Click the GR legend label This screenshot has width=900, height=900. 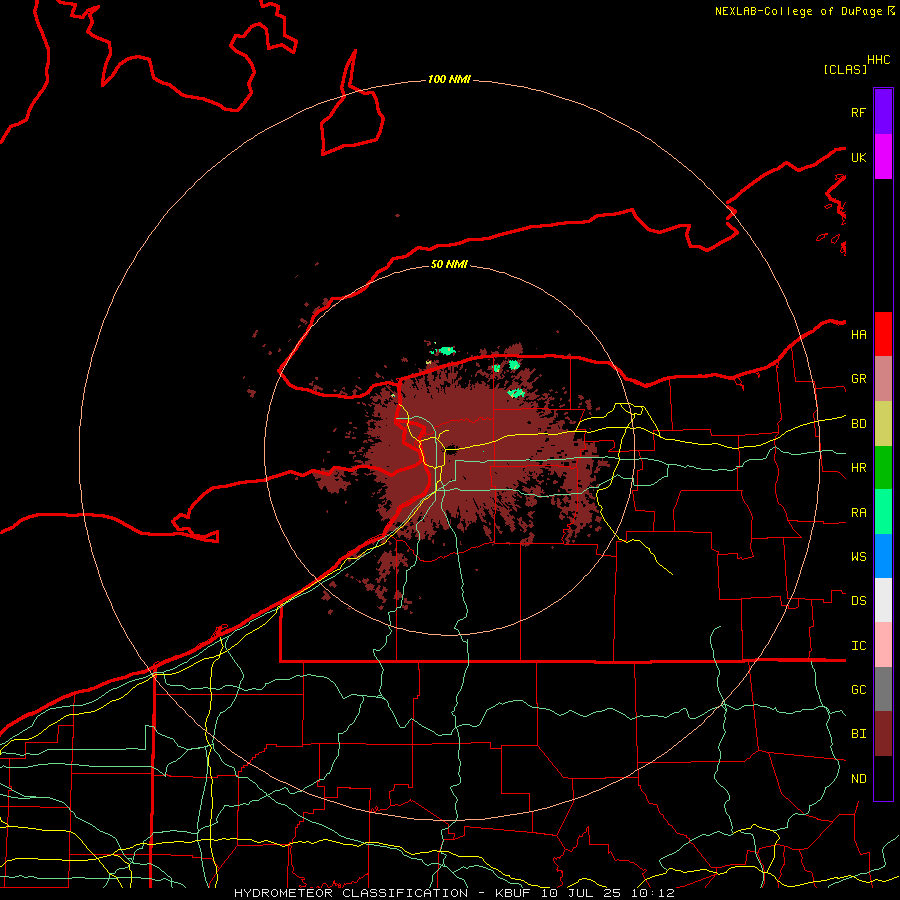(x=859, y=379)
